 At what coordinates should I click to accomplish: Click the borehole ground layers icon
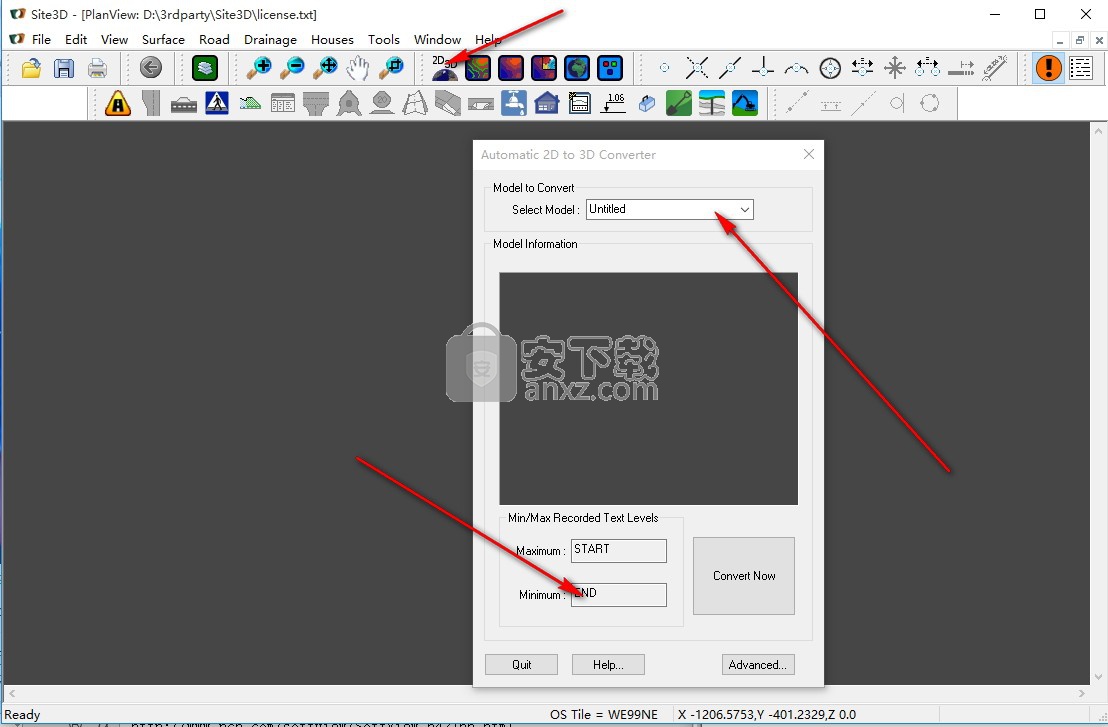pos(712,104)
